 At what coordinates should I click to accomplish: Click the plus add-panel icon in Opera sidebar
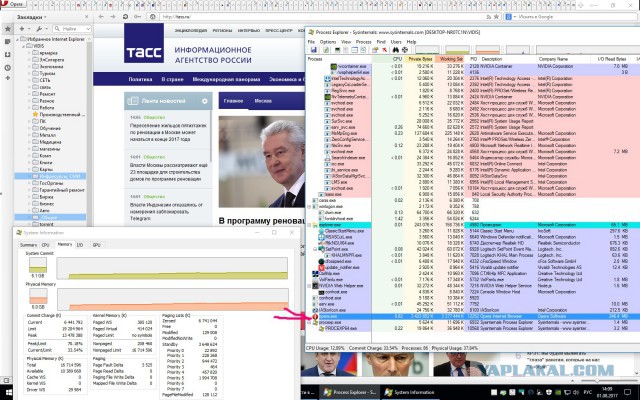tap(7, 78)
